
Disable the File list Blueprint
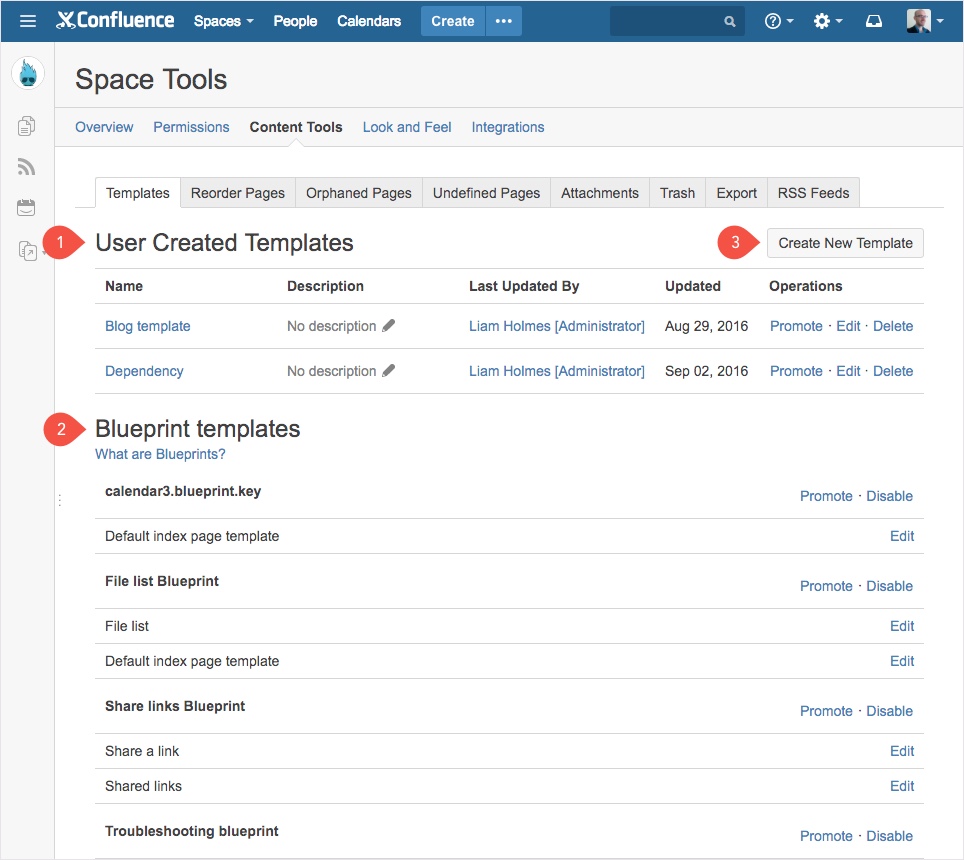pos(889,586)
